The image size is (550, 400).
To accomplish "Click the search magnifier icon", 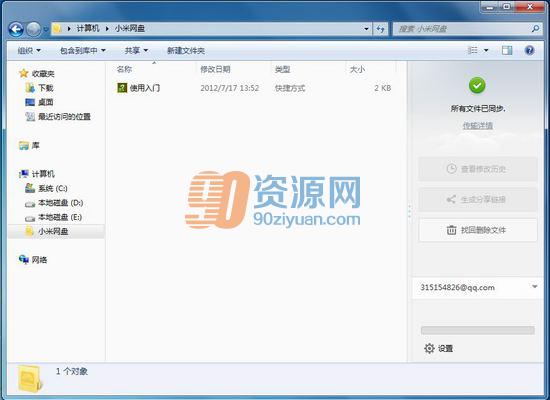I will 535,29.
